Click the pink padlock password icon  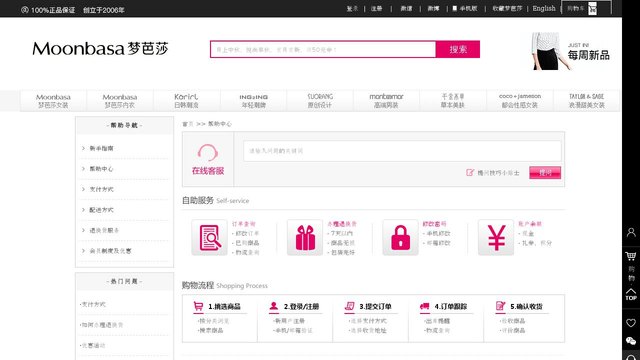tap(400, 238)
